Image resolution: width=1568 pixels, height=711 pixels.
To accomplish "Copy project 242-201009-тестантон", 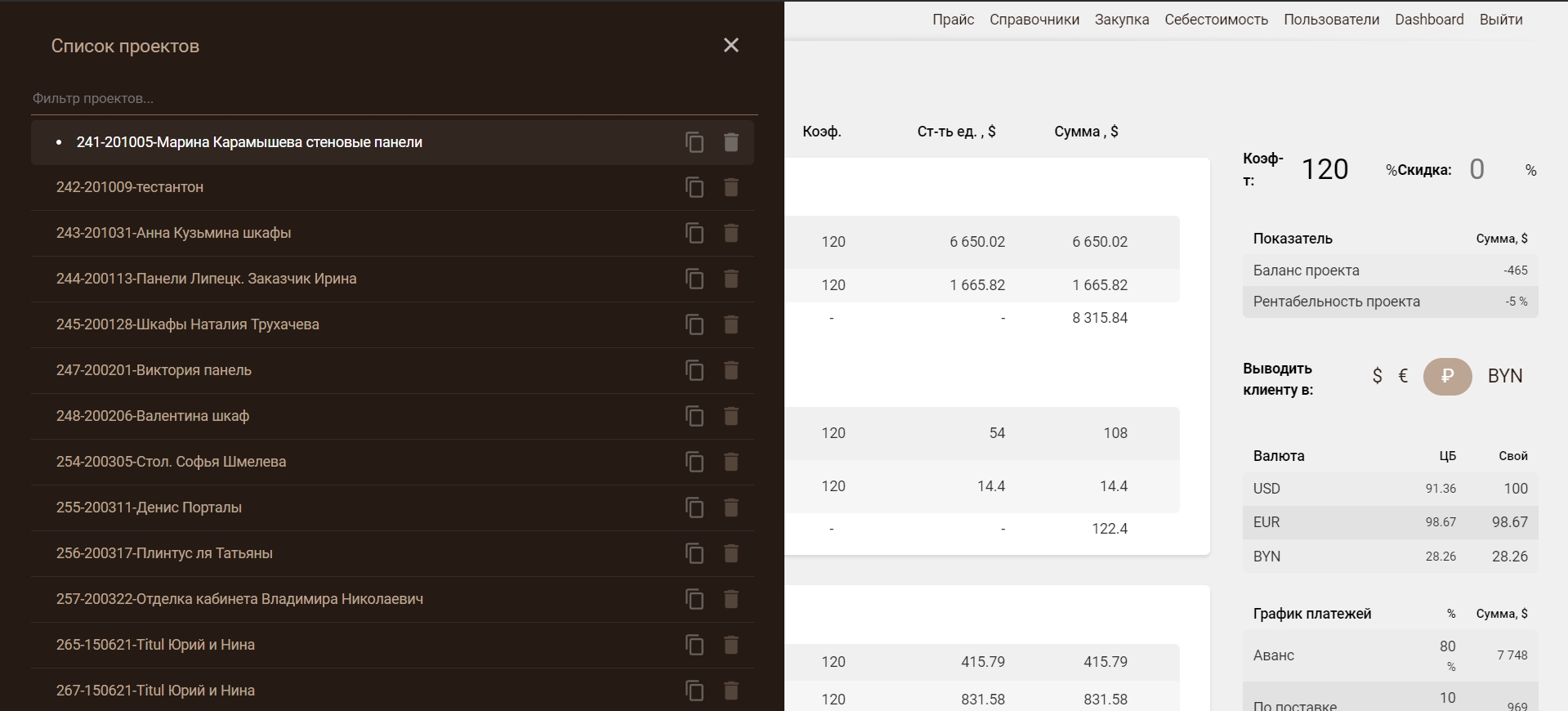I will (695, 188).
